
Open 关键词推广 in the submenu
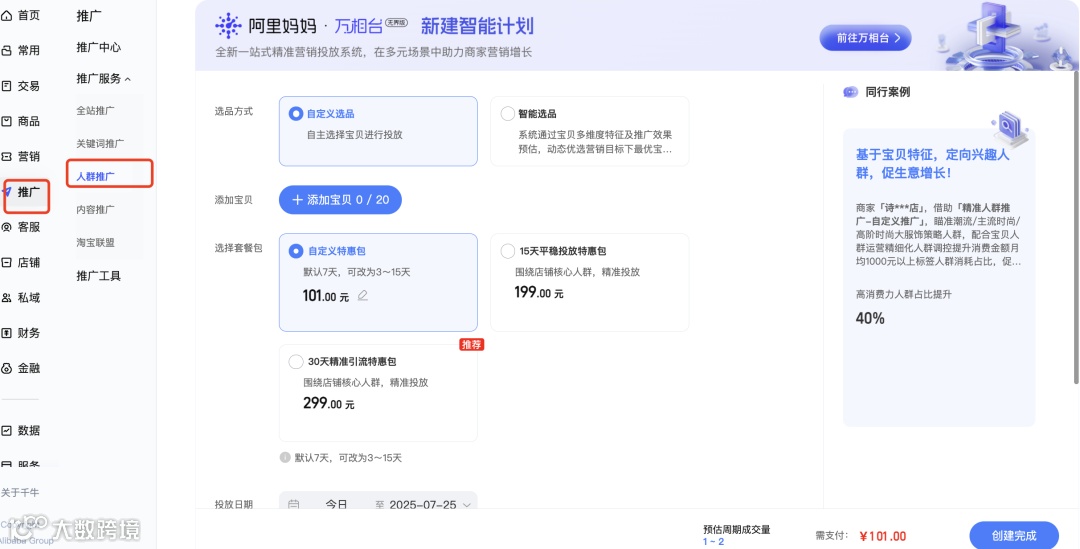tap(100, 143)
